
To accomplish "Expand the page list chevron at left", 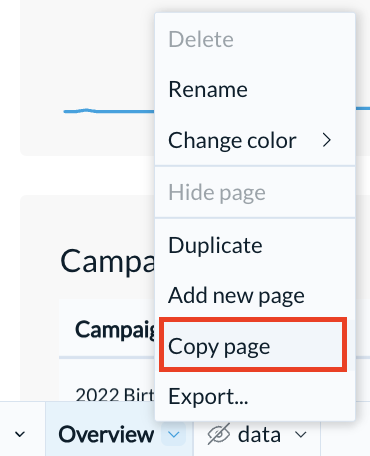I will tap(20, 434).
